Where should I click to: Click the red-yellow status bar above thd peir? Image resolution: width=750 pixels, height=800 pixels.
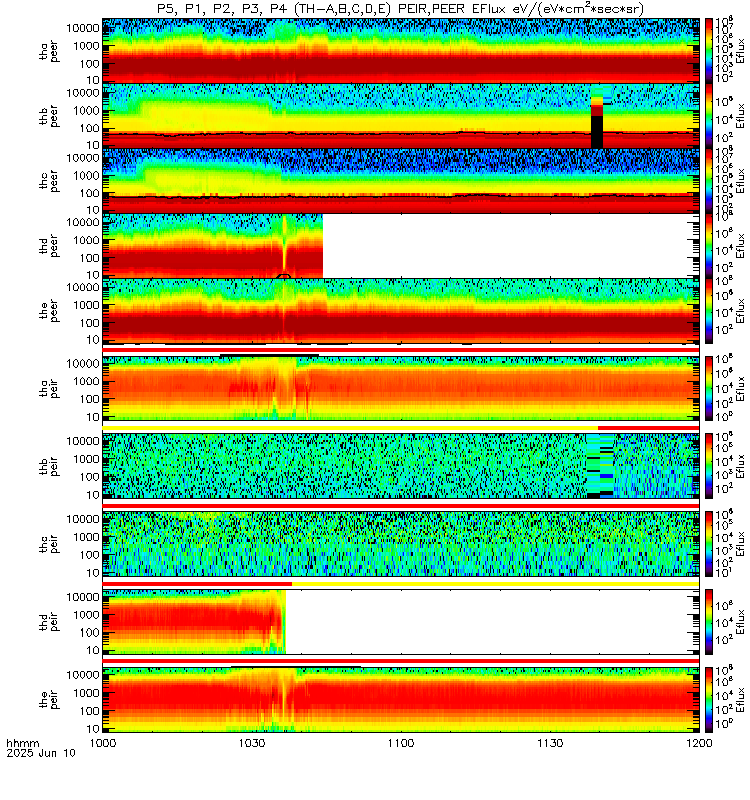point(401,584)
